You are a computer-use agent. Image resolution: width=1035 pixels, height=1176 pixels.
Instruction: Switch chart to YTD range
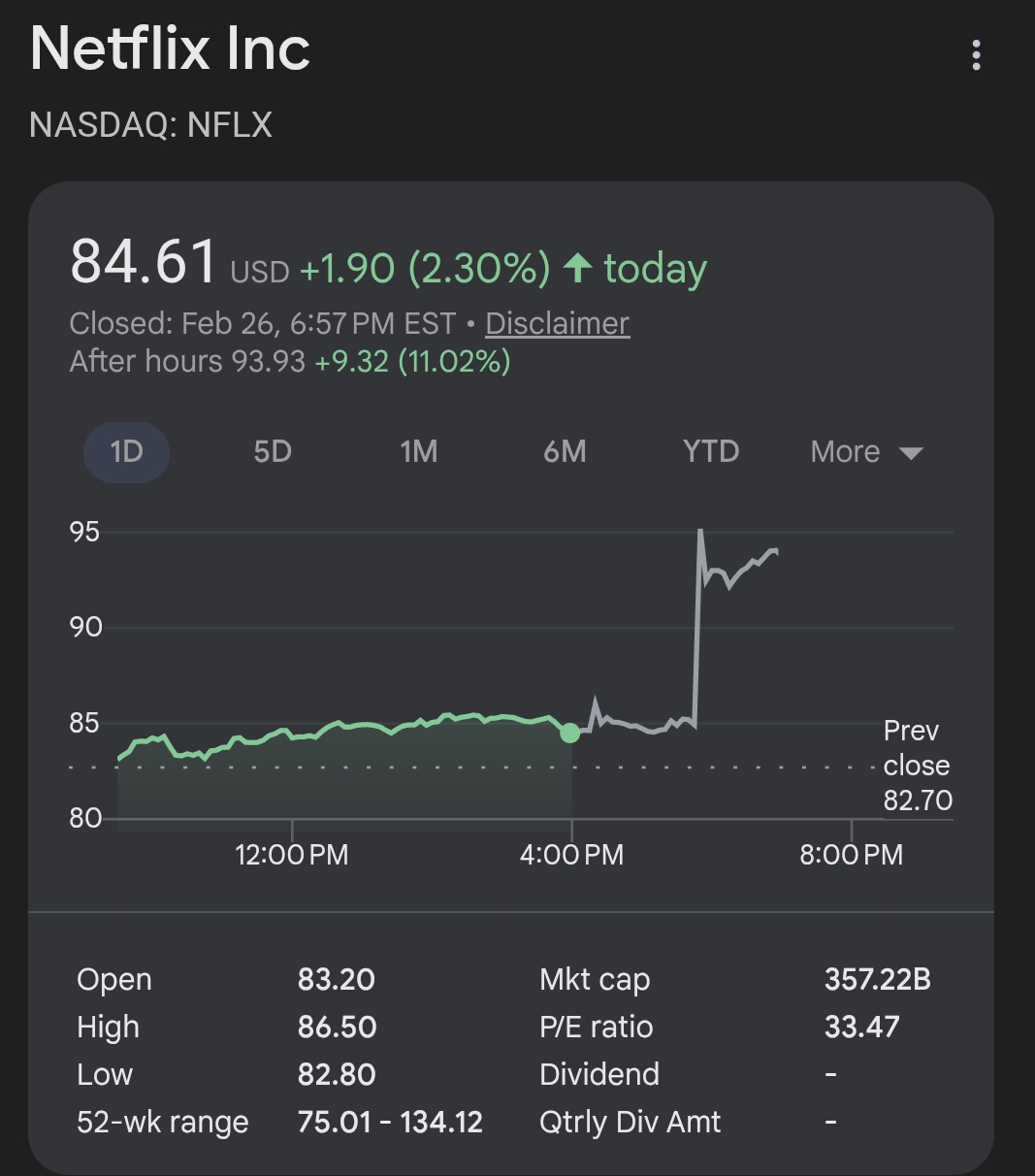tap(711, 452)
